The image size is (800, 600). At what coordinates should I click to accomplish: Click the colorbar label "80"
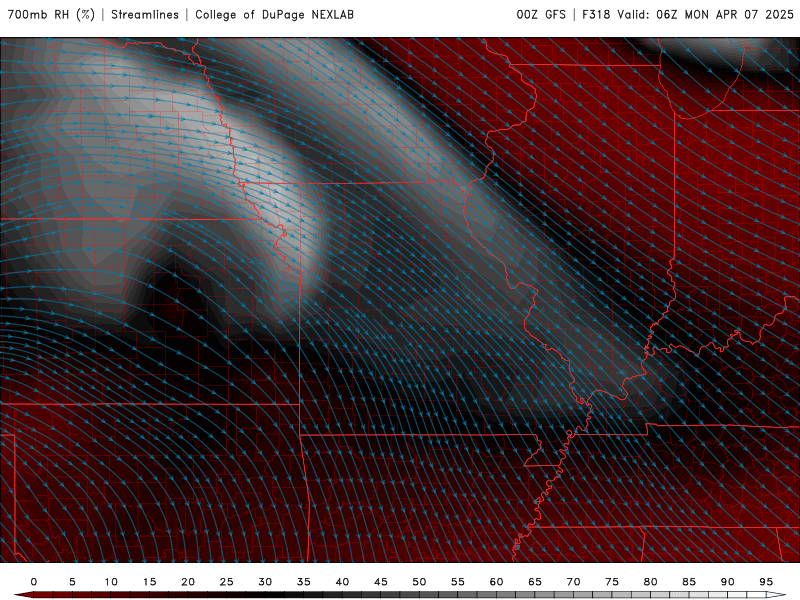650,582
